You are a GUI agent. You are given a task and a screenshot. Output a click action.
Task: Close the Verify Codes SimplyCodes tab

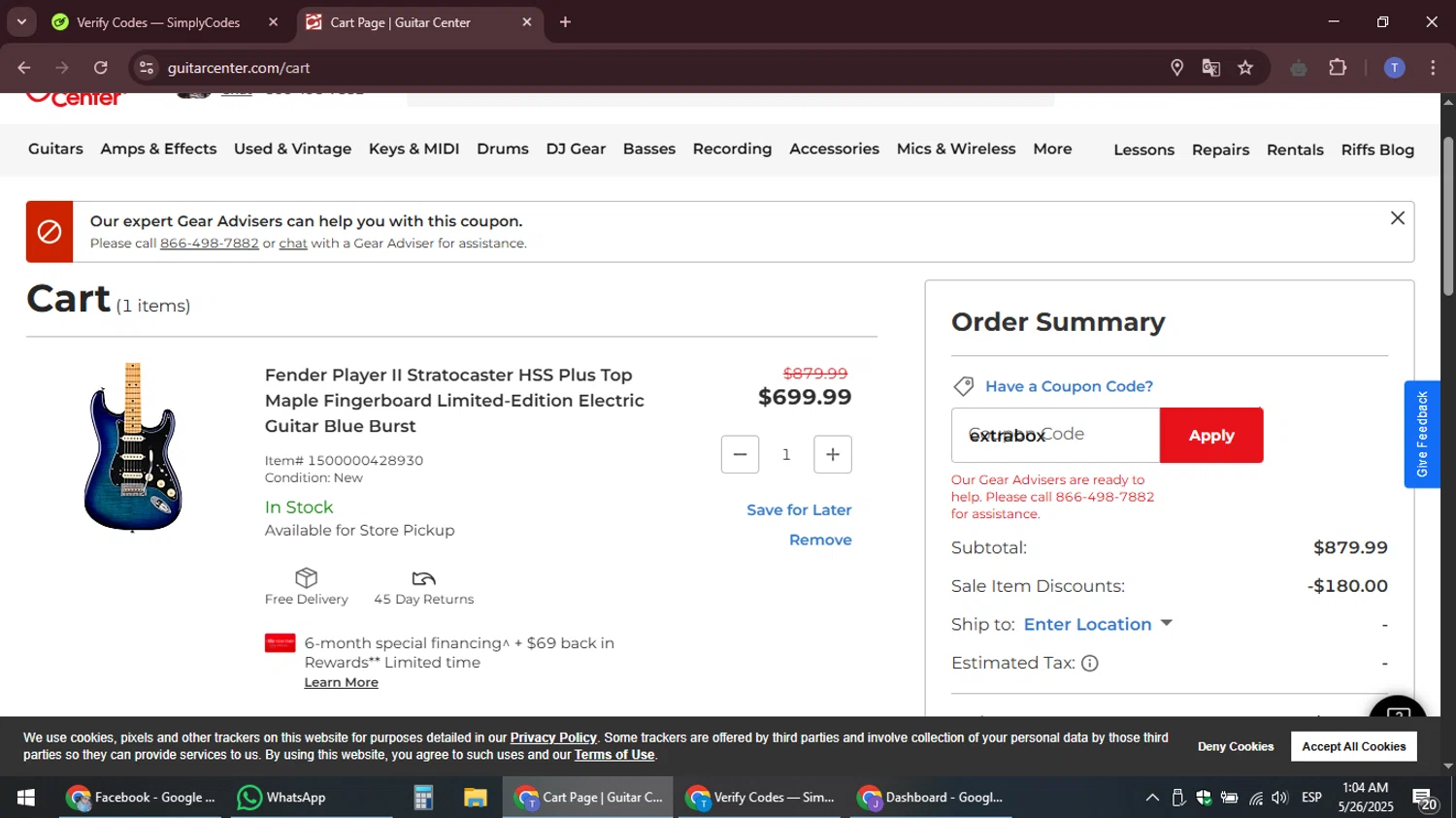273,22
